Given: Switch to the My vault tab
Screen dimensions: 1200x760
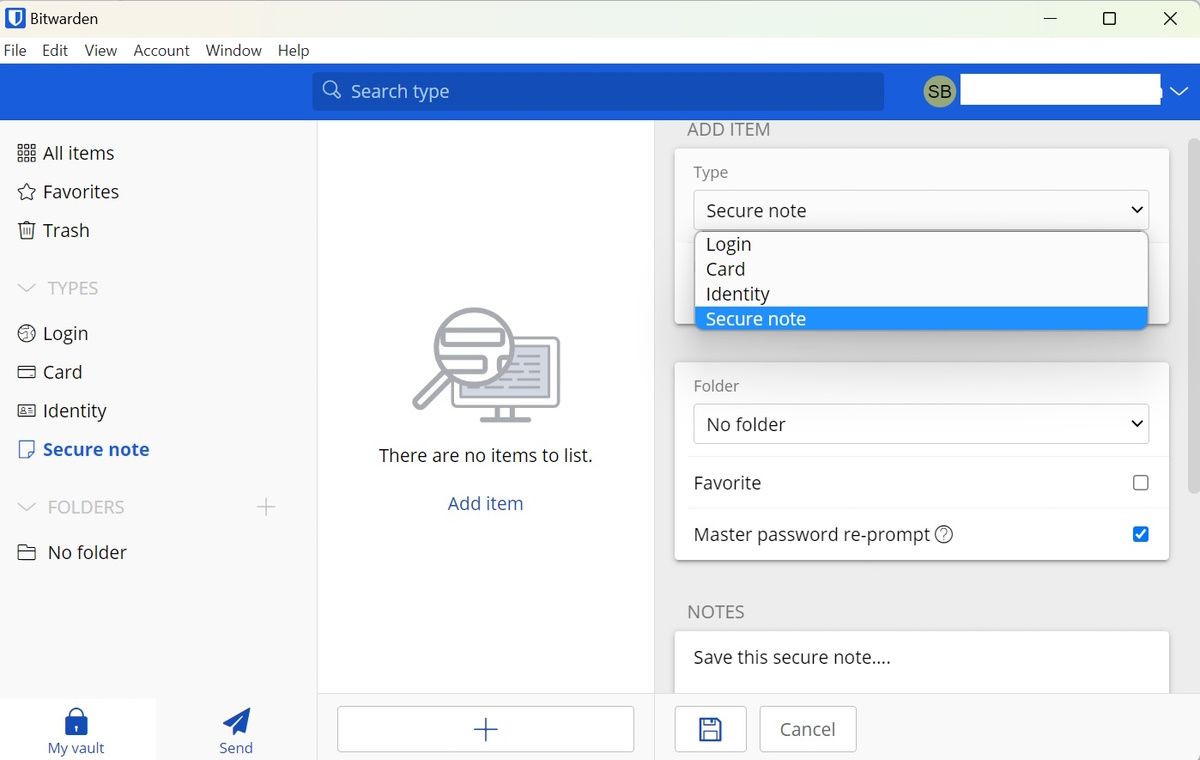Looking at the screenshot, I should pos(77,729).
